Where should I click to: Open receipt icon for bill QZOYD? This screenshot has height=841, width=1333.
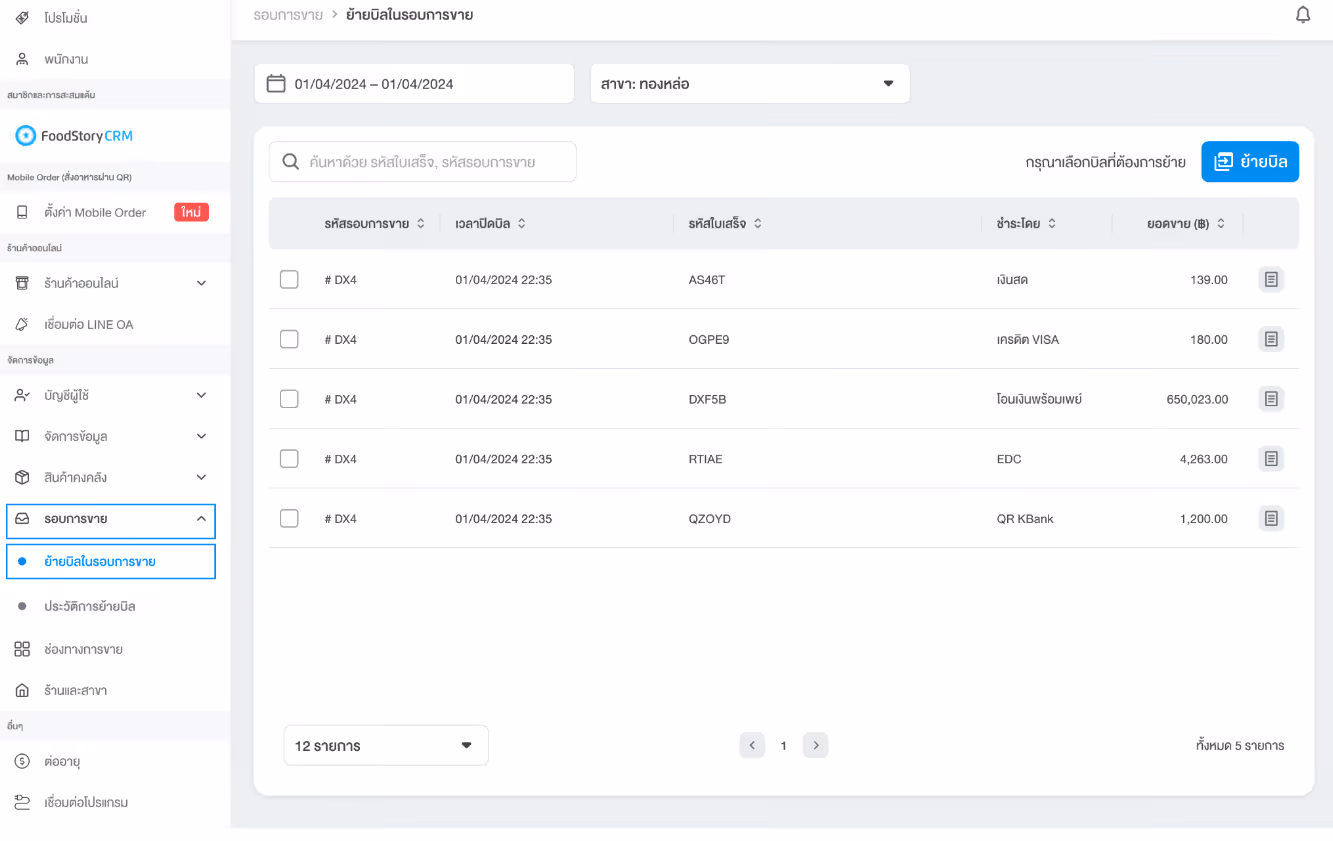[1271, 519]
